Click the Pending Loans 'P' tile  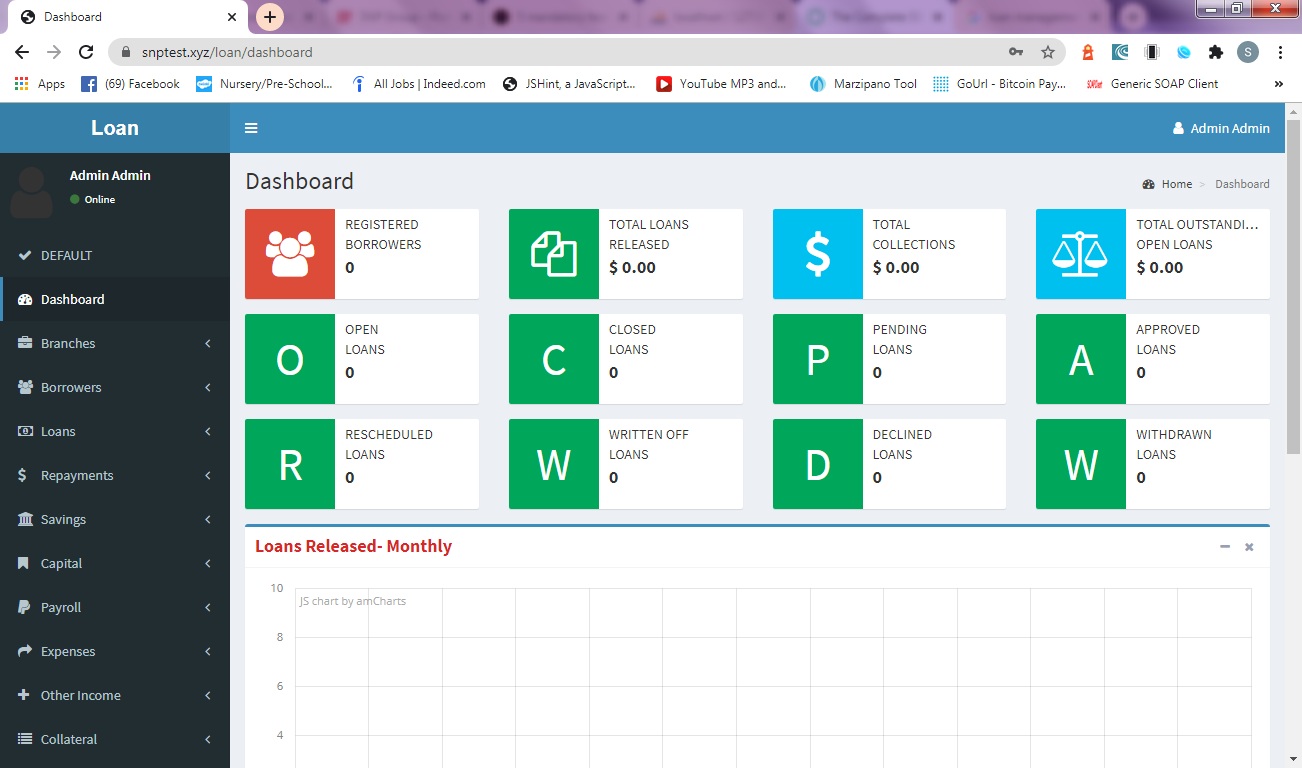click(817, 359)
